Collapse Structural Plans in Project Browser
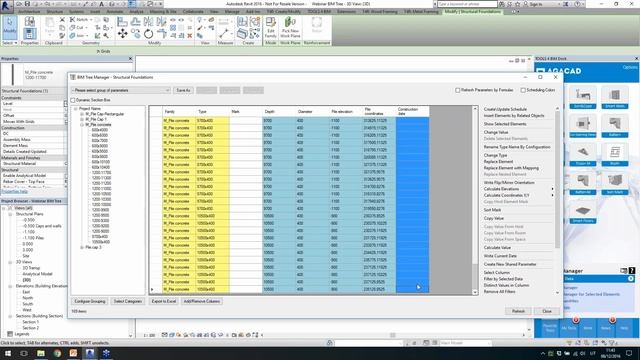The width and height of the screenshot is (640, 360). pos(10,214)
